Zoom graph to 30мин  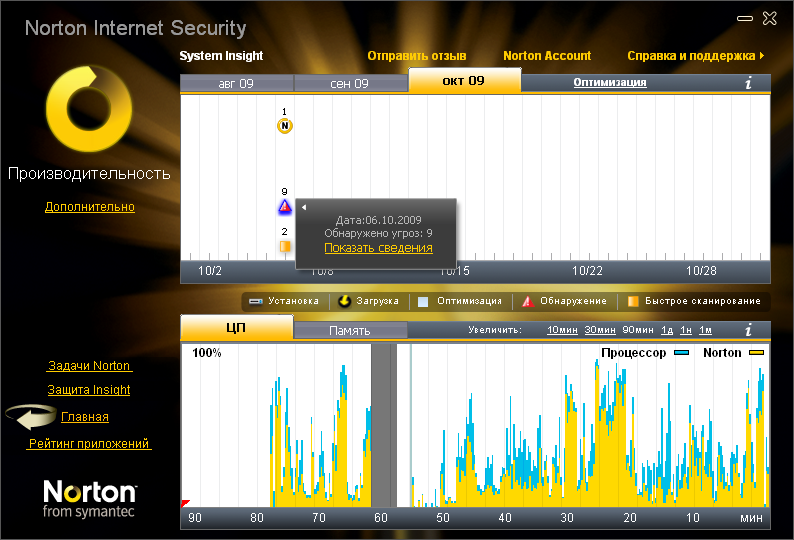pos(600,330)
